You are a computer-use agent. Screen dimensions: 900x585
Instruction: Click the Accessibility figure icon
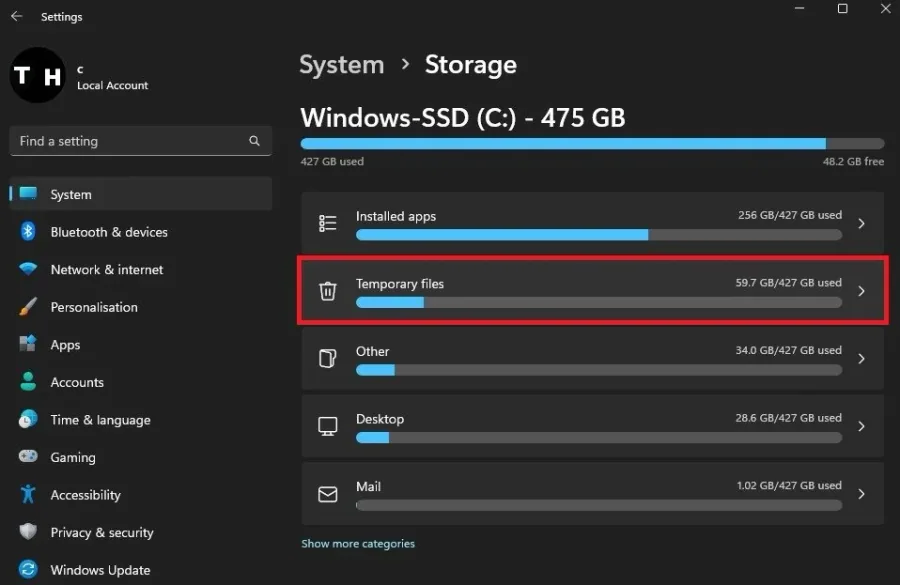(x=28, y=494)
